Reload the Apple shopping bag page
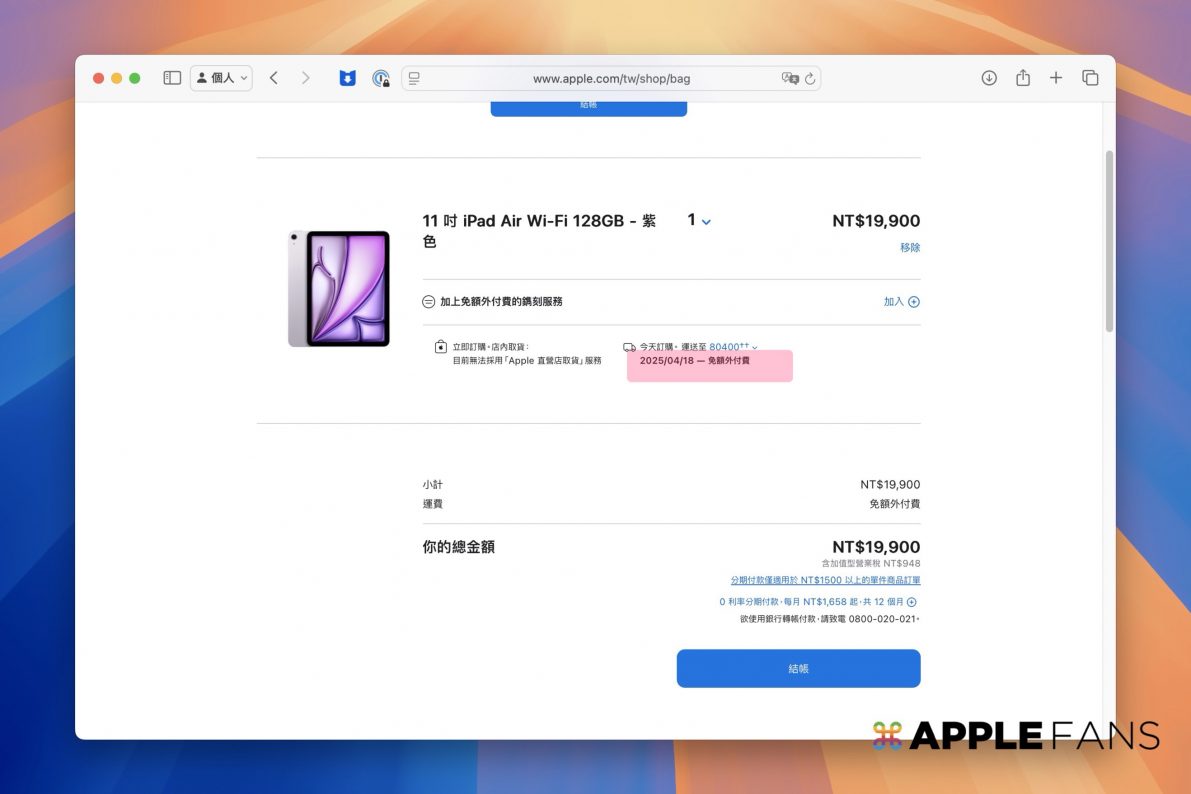 coord(810,78)
